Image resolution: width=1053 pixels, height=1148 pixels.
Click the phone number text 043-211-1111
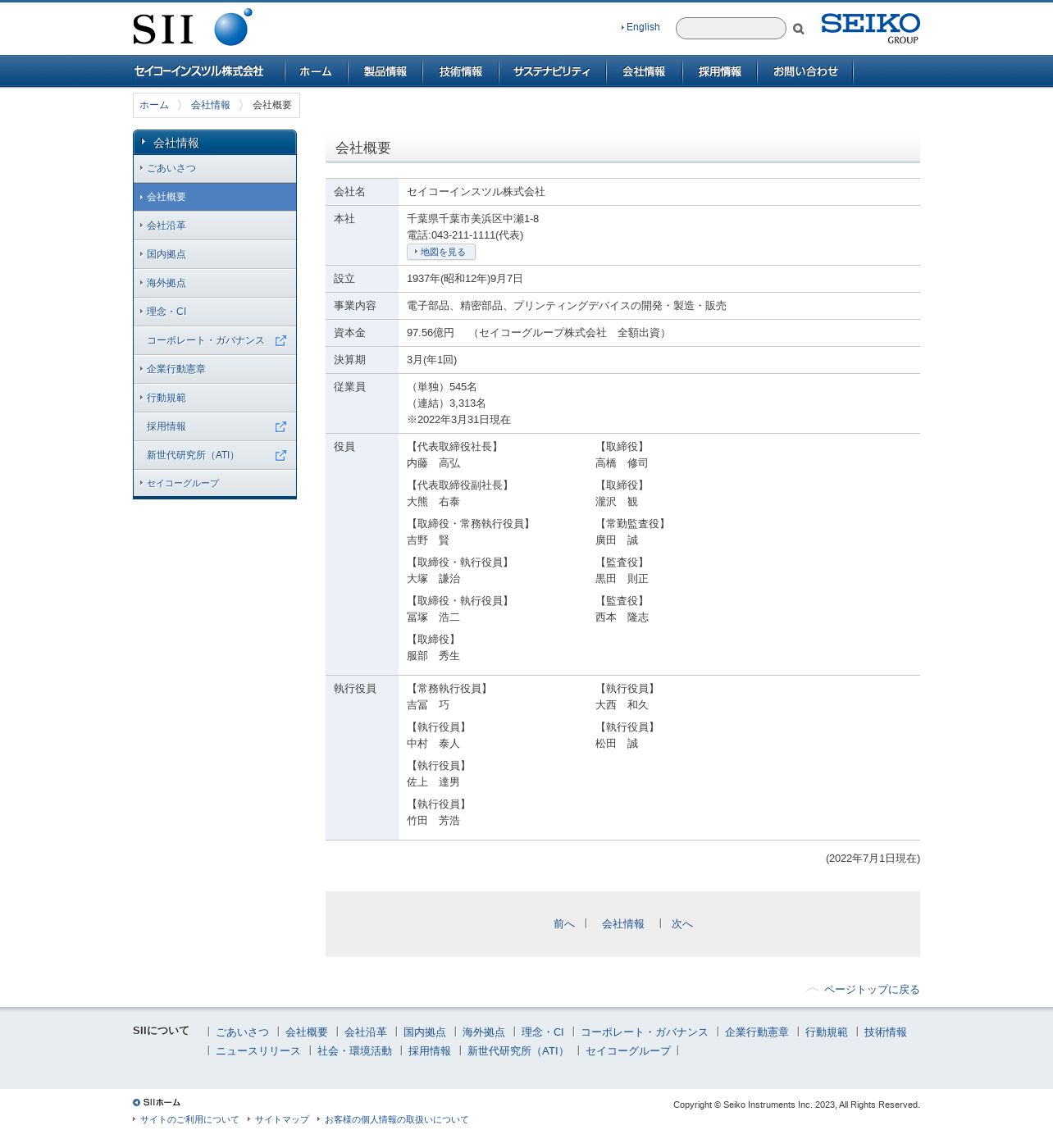[463, 235]
